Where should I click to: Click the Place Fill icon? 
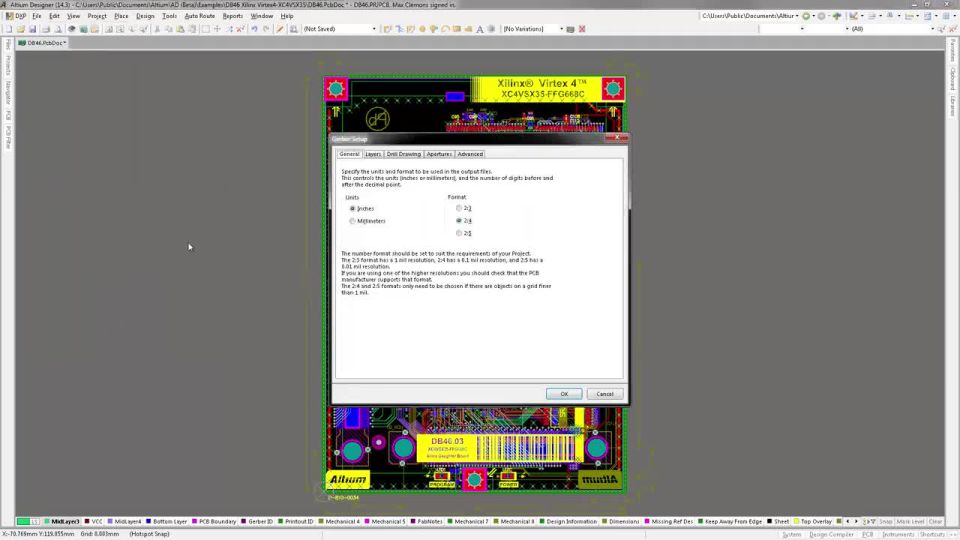tap(457, 29)
